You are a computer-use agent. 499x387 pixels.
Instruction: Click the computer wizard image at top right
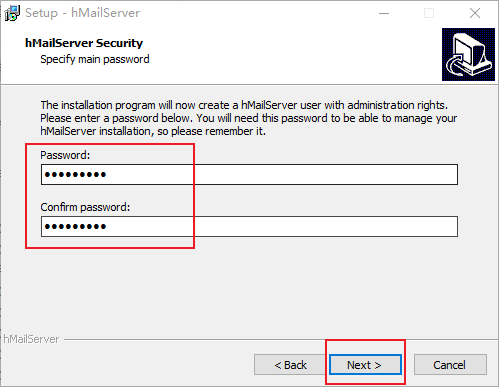468,54
